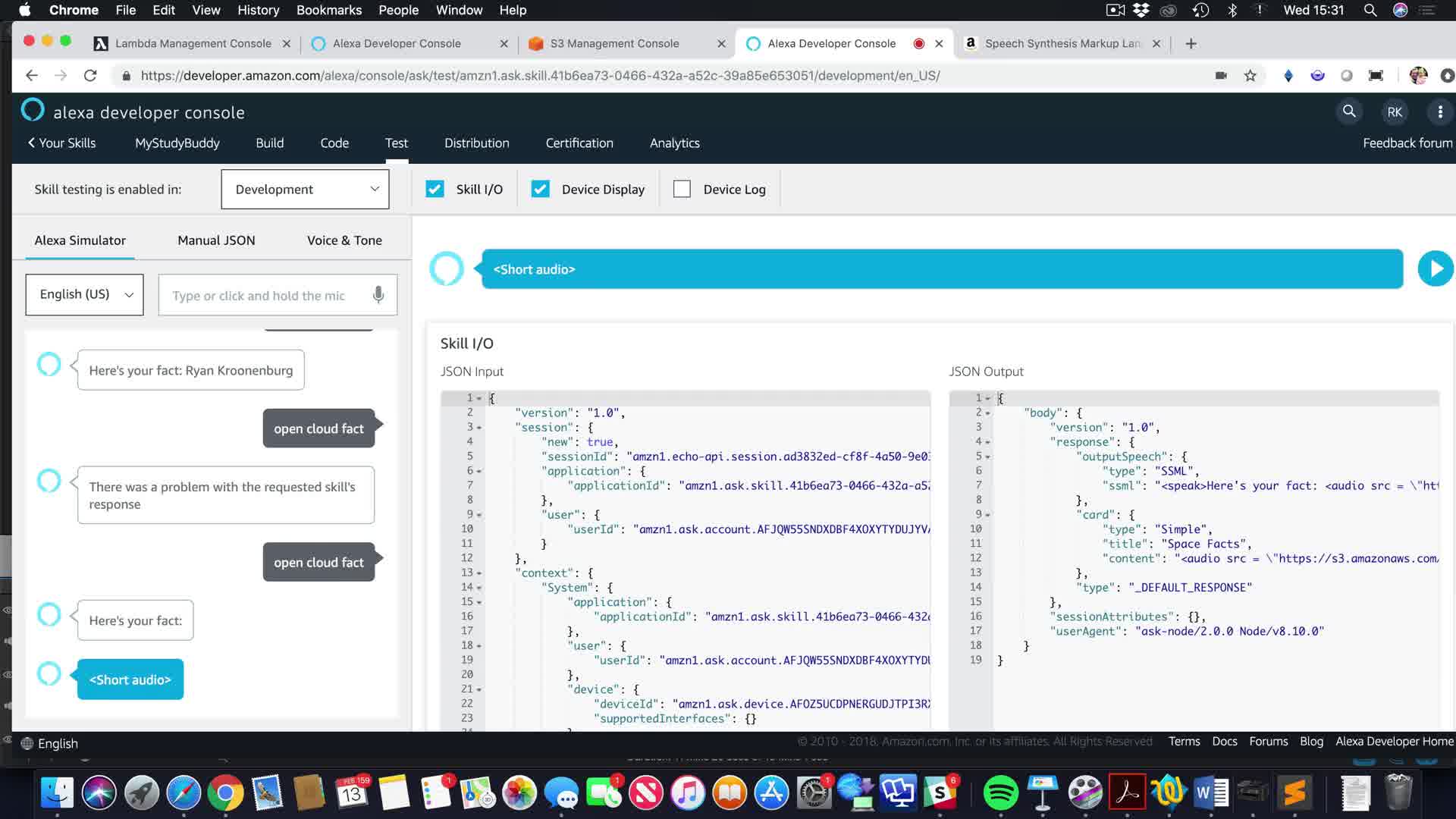Click the RK user profile avatar
This screenshot has height=819, width=1456.
[1395, 112]
